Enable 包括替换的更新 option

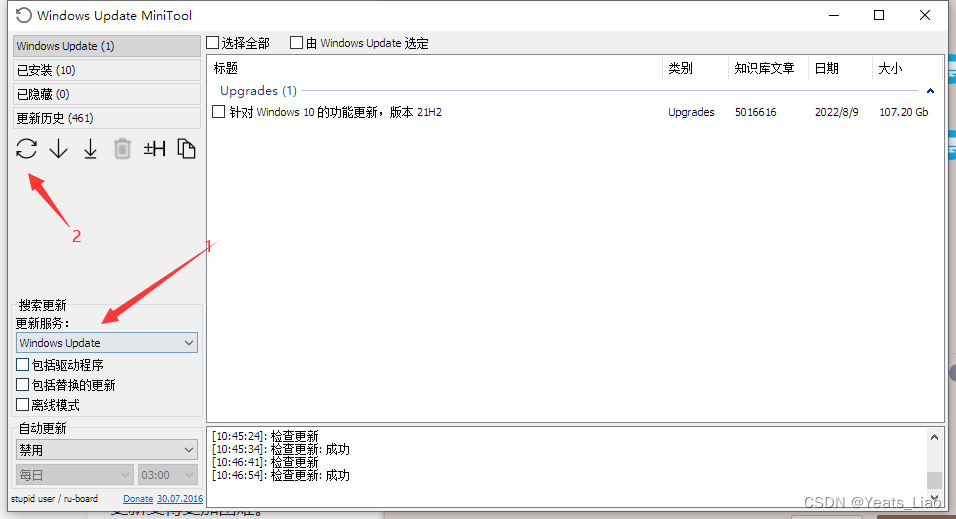click(x=23, y=385)
